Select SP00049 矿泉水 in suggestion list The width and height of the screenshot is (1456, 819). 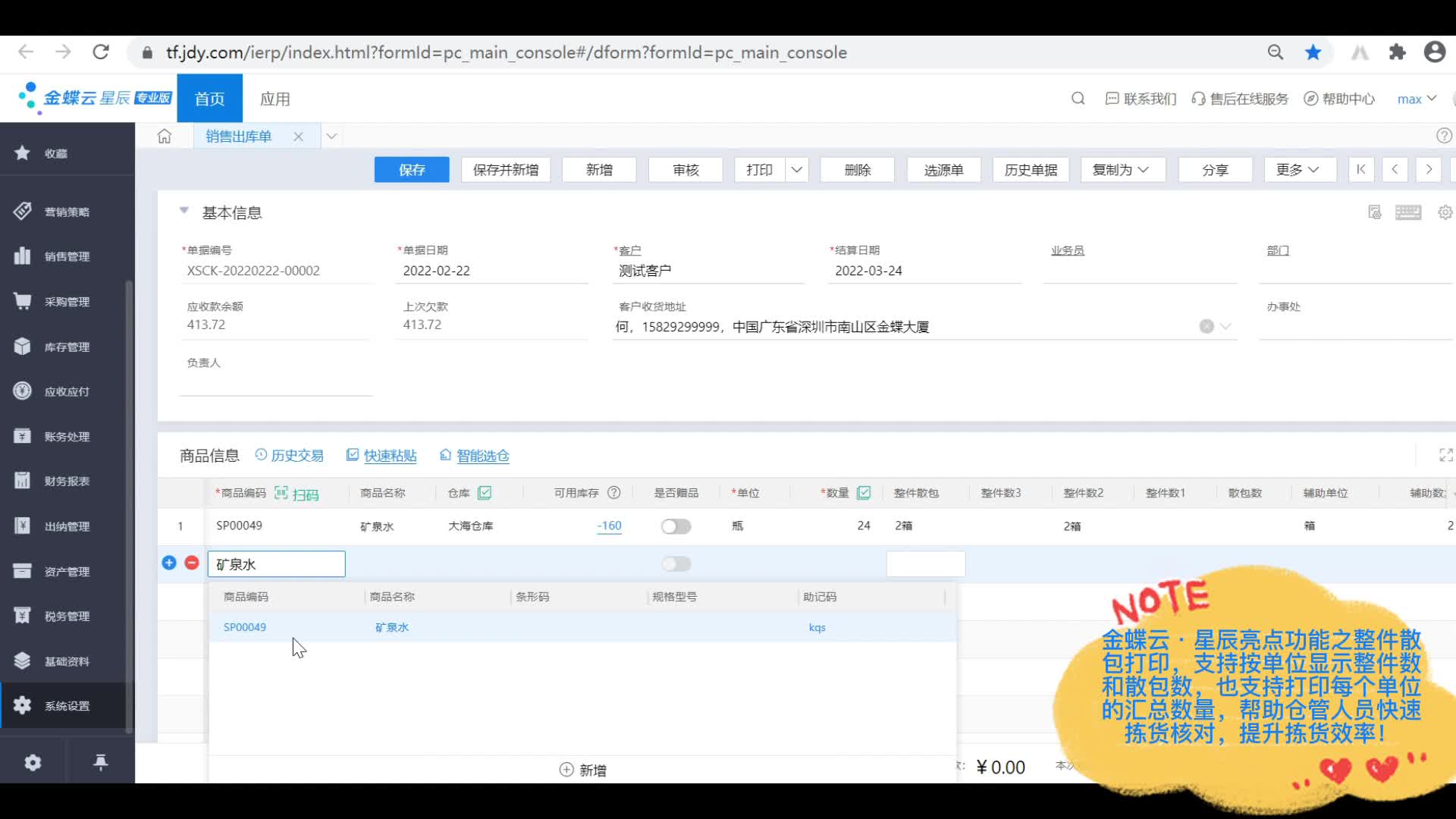point(582,627)
